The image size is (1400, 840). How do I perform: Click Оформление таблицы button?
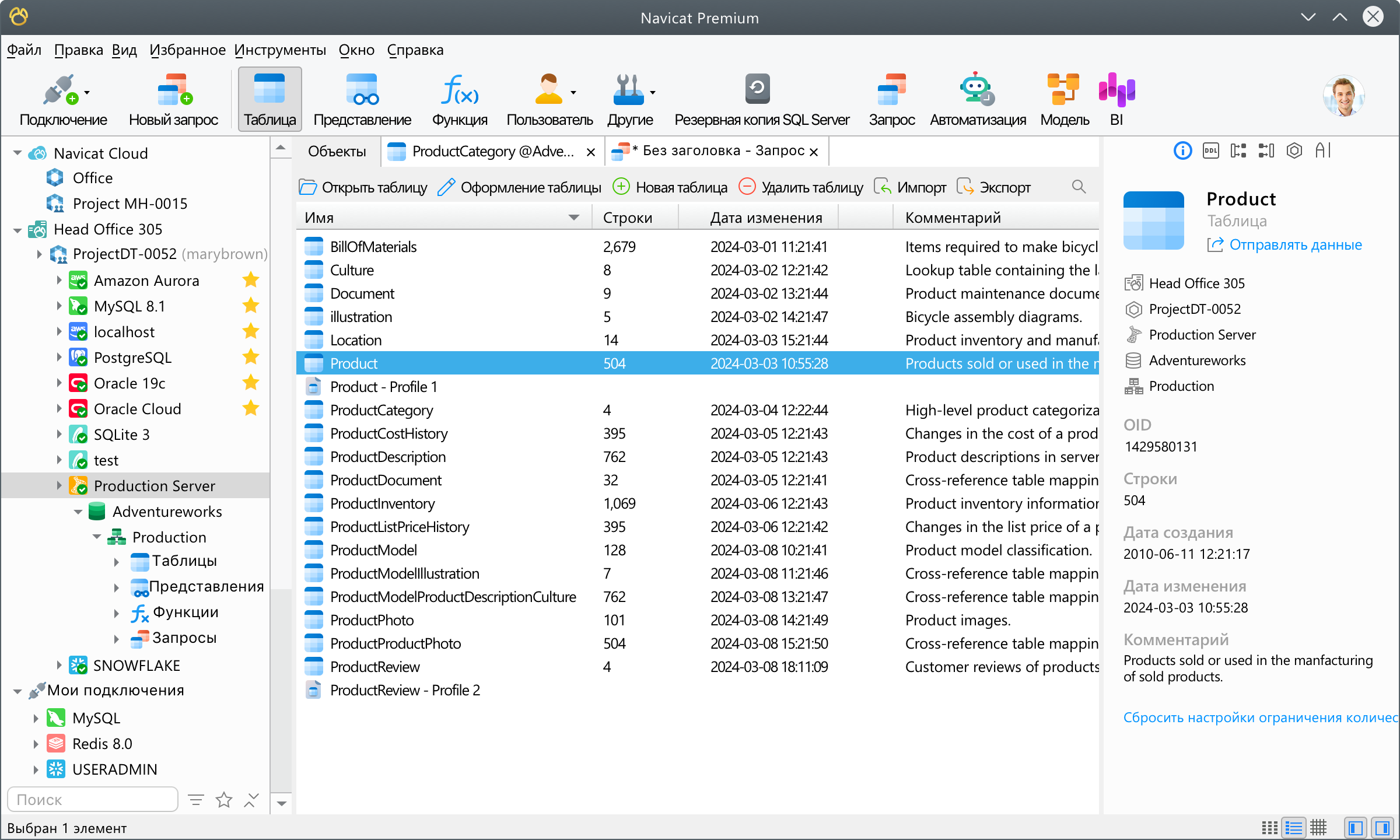tap(519, 187)
